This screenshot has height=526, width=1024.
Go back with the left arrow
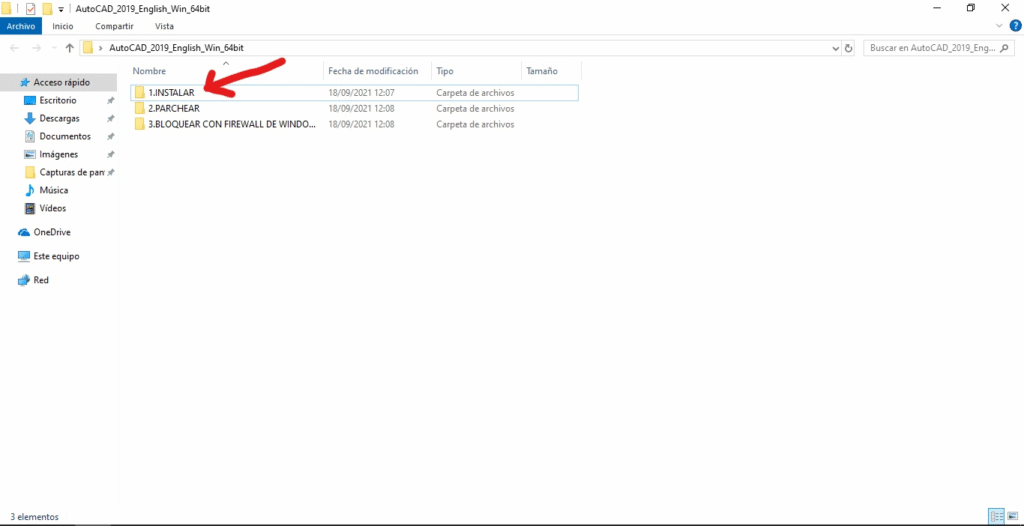click(x=16, y=48)
